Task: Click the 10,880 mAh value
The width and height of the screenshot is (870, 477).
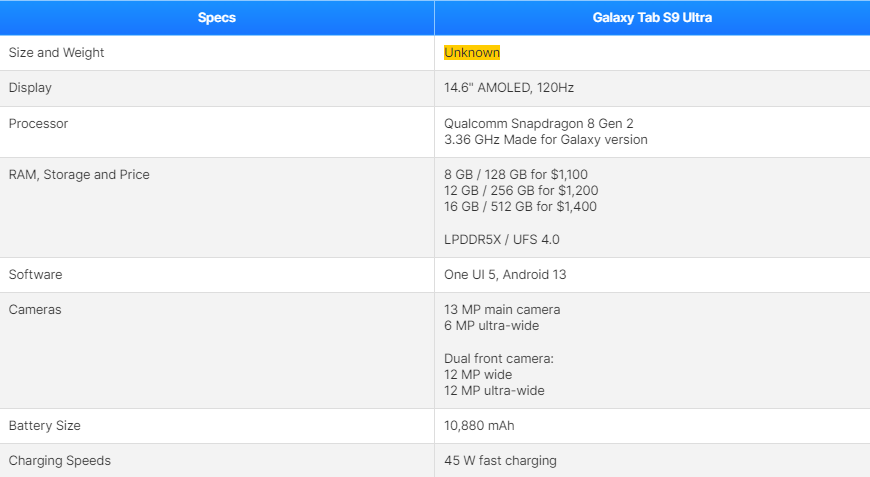Action: (479, 426)
